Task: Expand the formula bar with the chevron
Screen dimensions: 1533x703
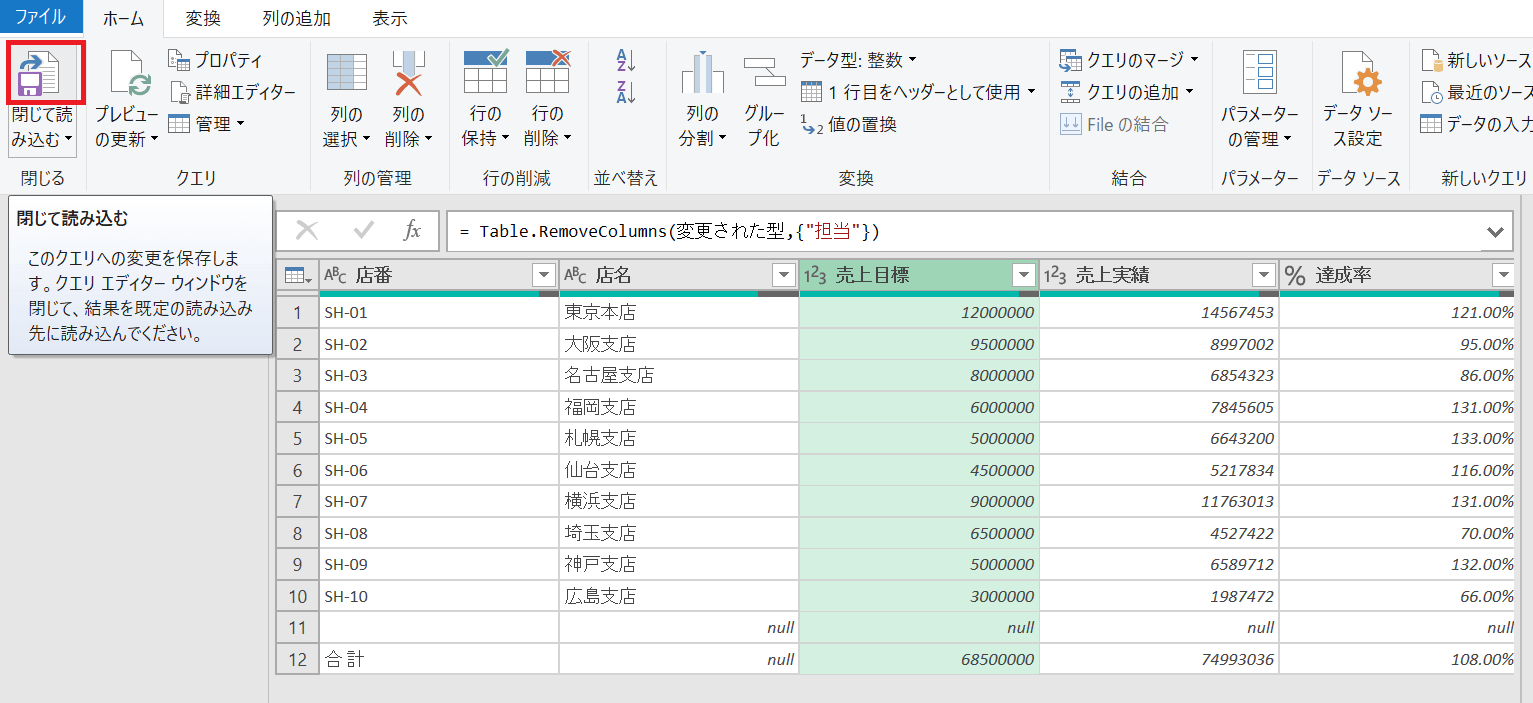Action: [1495, 232]
